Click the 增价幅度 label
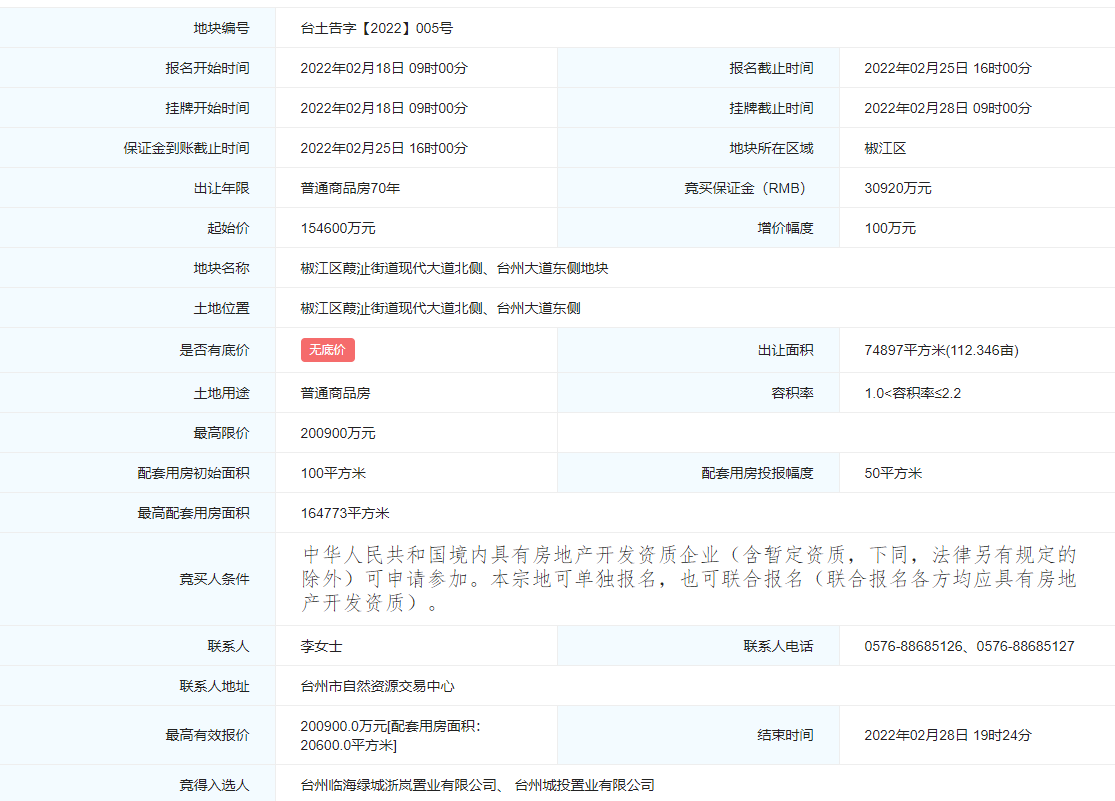Viewport: 1115px width, 801px height. click(785, 228)
